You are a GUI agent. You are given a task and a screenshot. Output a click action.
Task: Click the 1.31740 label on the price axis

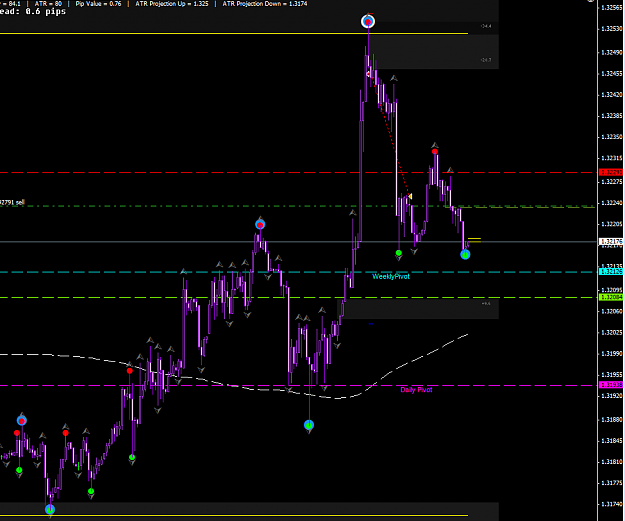pos(612,504)
